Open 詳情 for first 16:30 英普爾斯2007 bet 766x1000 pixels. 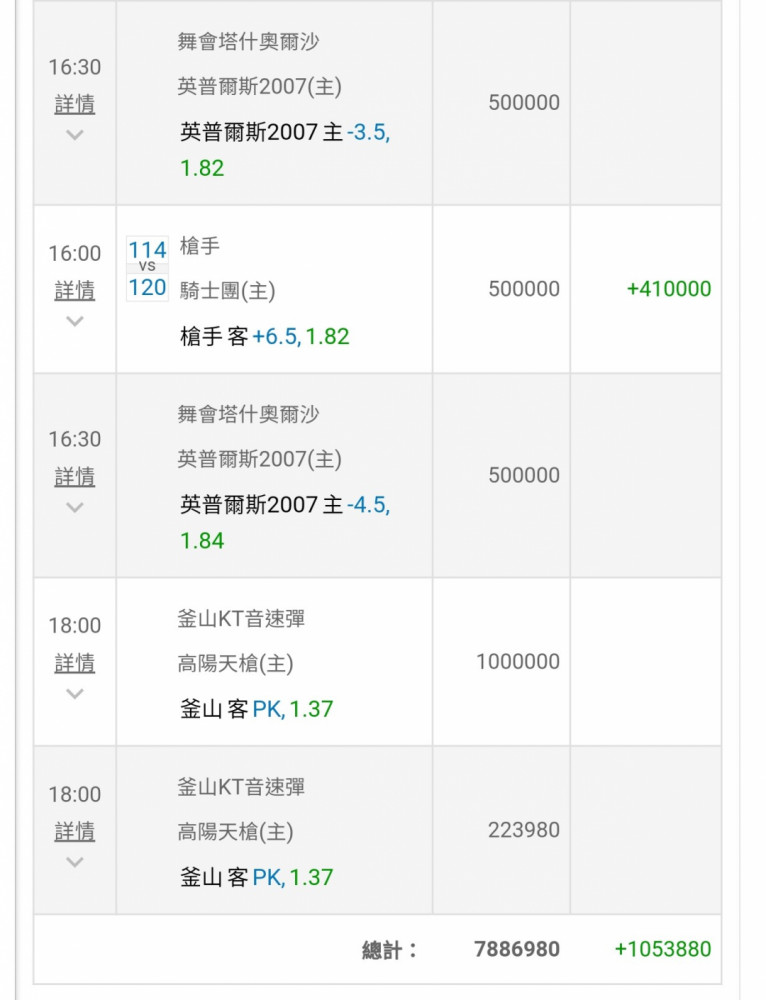click(75, 104)
